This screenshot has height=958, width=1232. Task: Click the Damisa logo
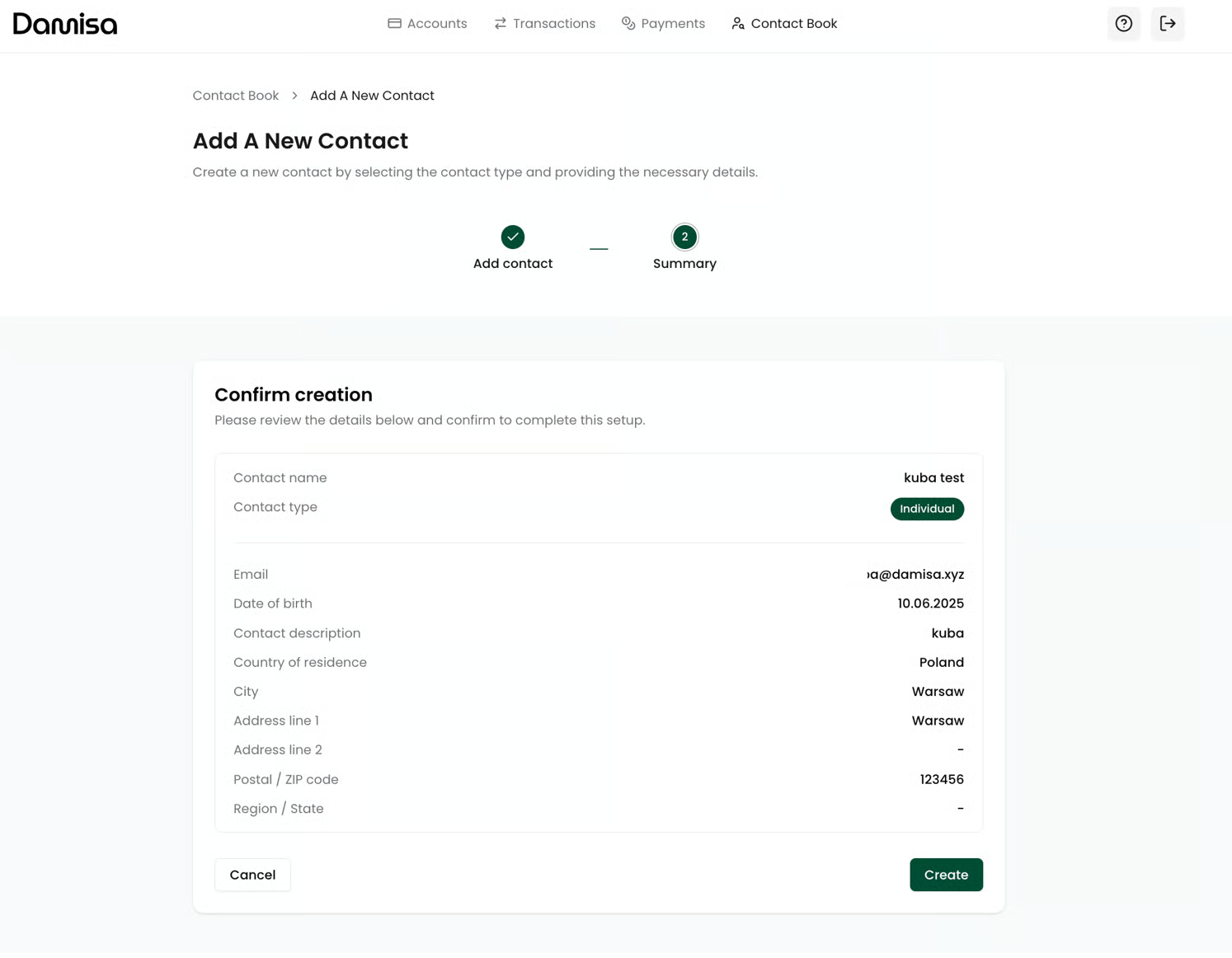[65, 24]
